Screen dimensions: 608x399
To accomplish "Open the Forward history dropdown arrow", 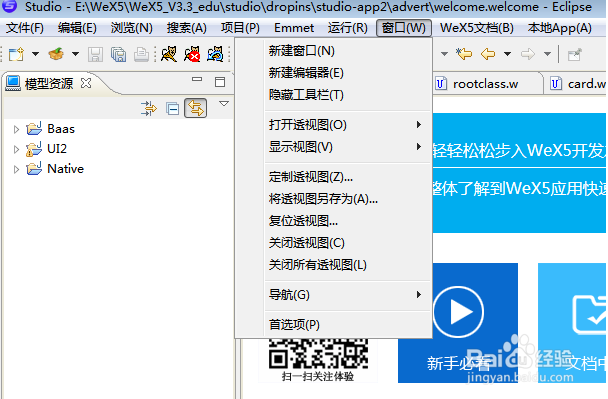I will [548, 54].
